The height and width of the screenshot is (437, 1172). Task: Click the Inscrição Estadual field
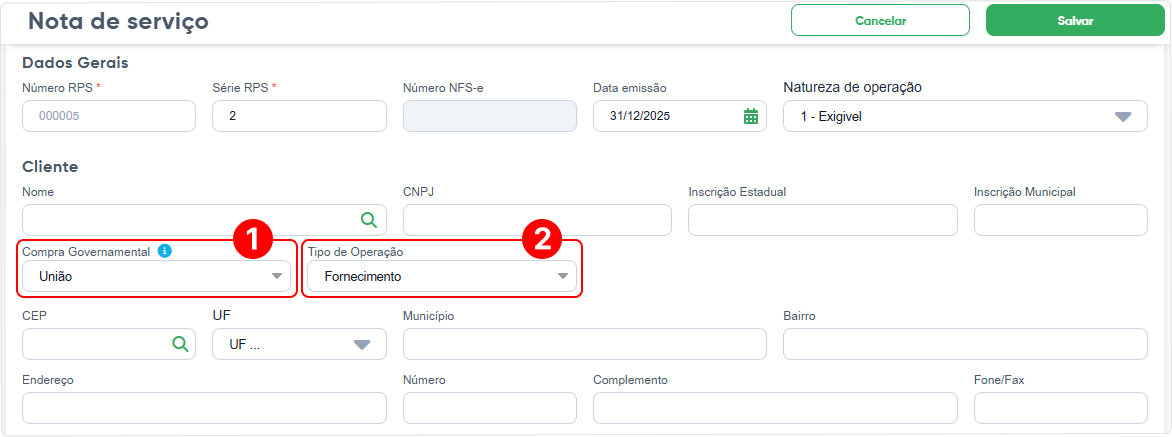[823, 220]
